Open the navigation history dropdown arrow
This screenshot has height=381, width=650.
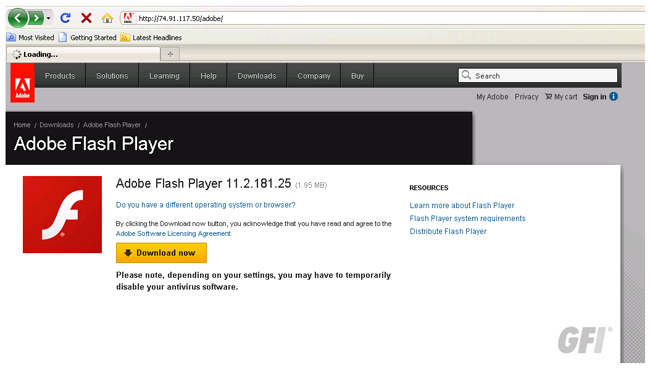pyautogui.click(x=49, y=18)
